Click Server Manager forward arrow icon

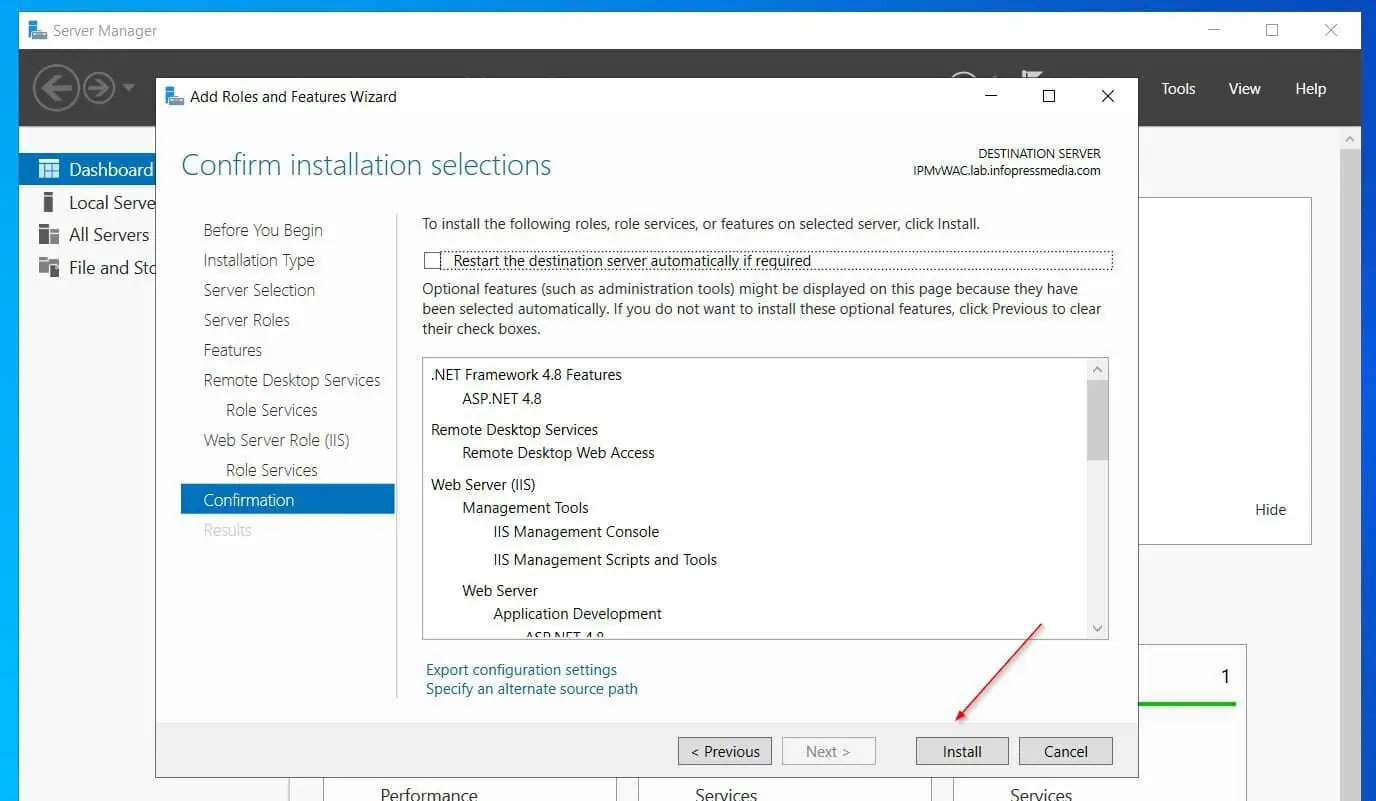pos(98,88)
